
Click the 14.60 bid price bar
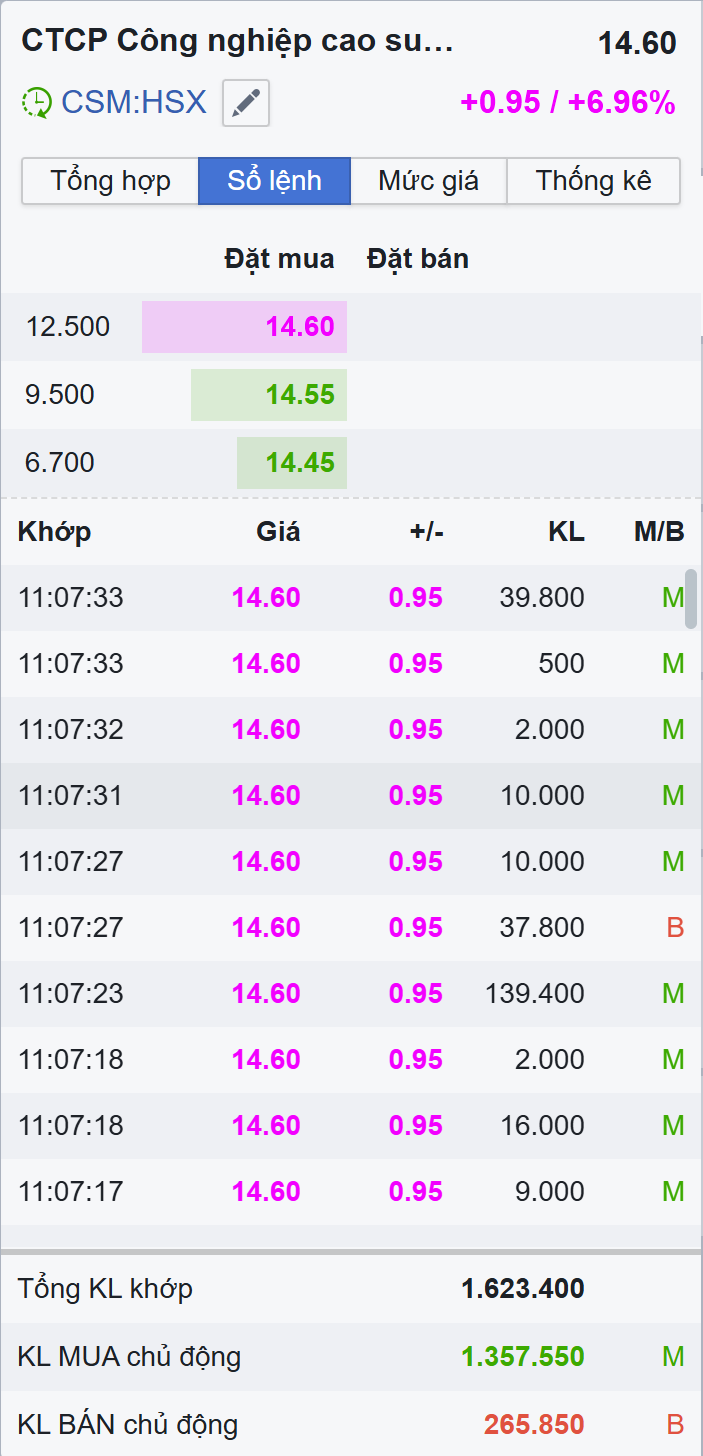pyautogui.click(x=245, y=327)
